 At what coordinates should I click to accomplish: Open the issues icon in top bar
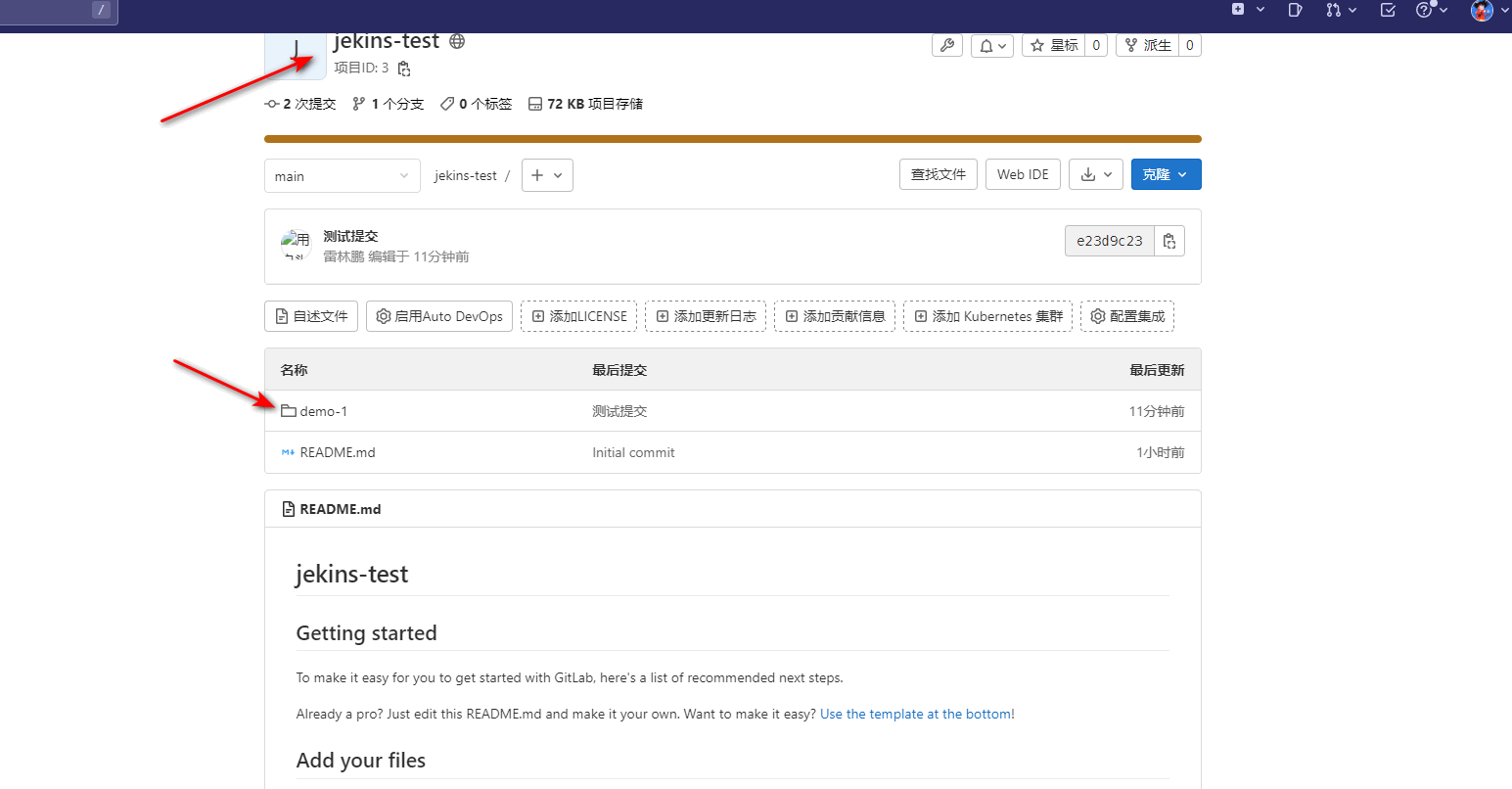tap(1295, 10)
